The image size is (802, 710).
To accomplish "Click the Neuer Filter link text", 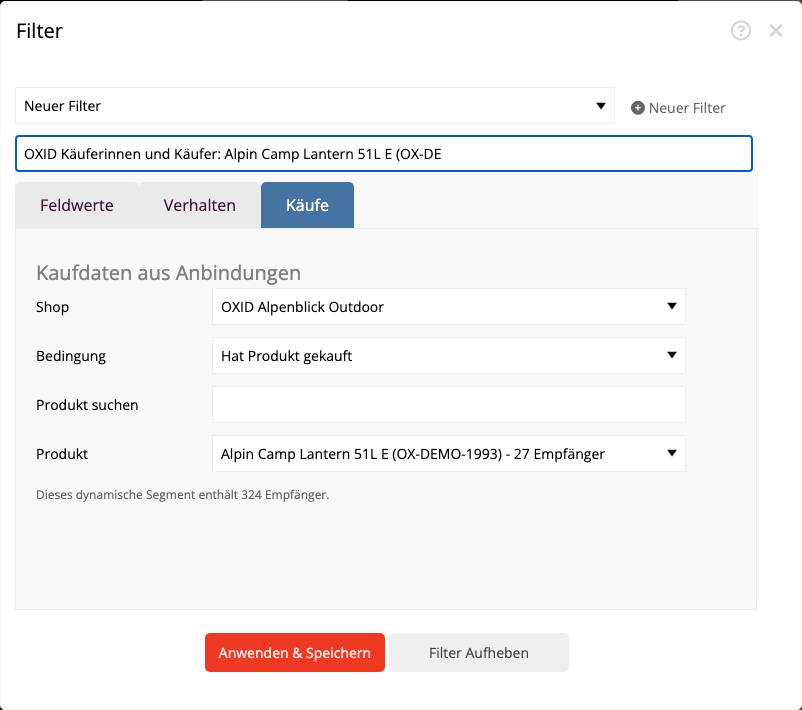I will pyautogui.click(x=686, y=108).
